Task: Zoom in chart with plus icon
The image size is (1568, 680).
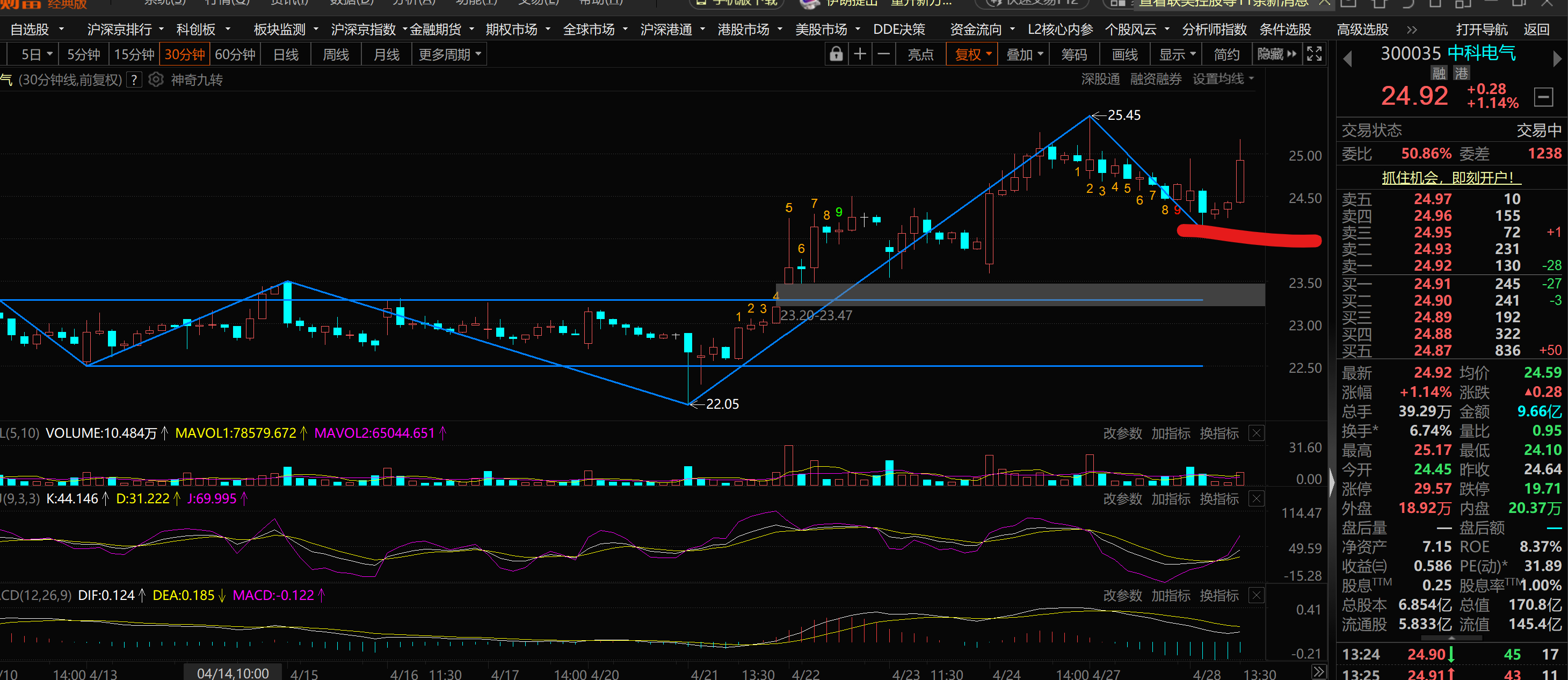Action: tap(860, 55)
